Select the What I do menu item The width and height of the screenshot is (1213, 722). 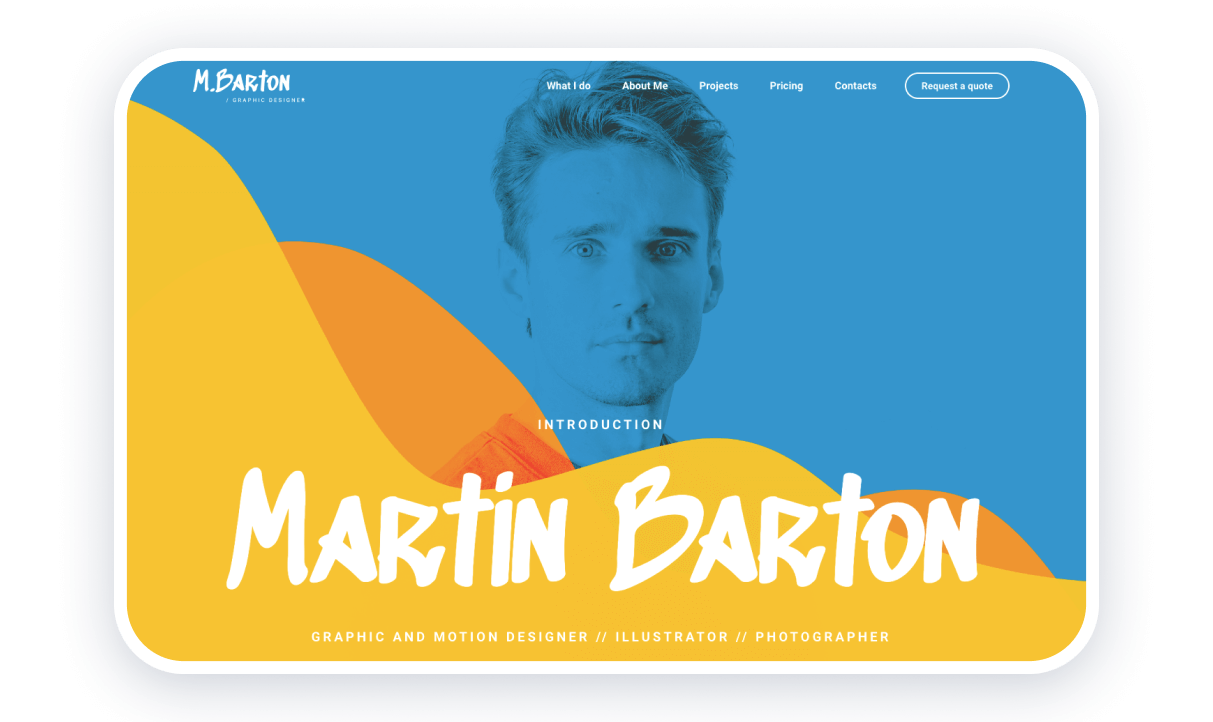point(568,86)
